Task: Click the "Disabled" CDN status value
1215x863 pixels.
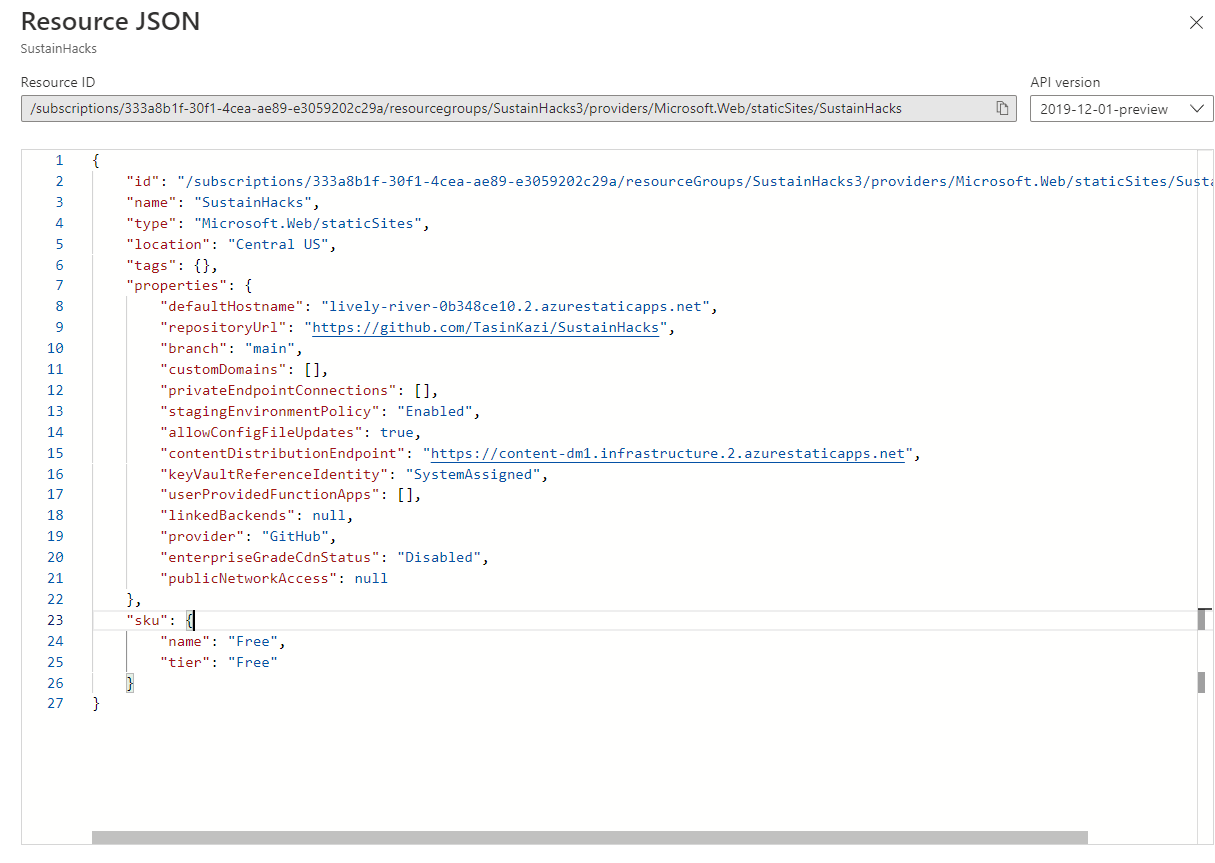Action: pyautogui.click(x=439, y=557)
